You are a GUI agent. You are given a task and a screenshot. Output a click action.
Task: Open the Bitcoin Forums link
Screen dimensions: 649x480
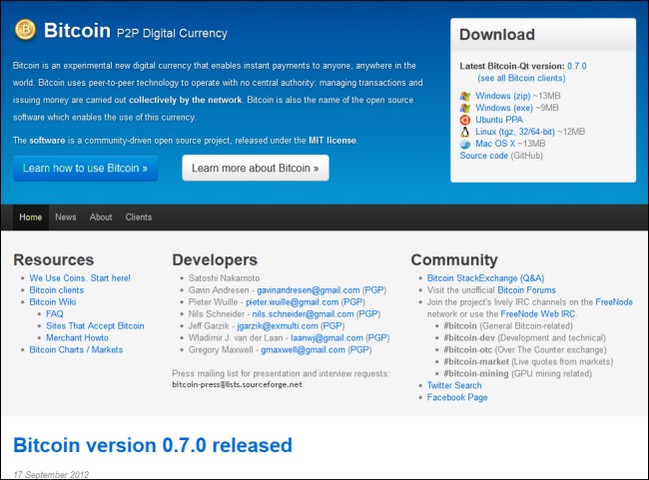click(x=526, y=290)
